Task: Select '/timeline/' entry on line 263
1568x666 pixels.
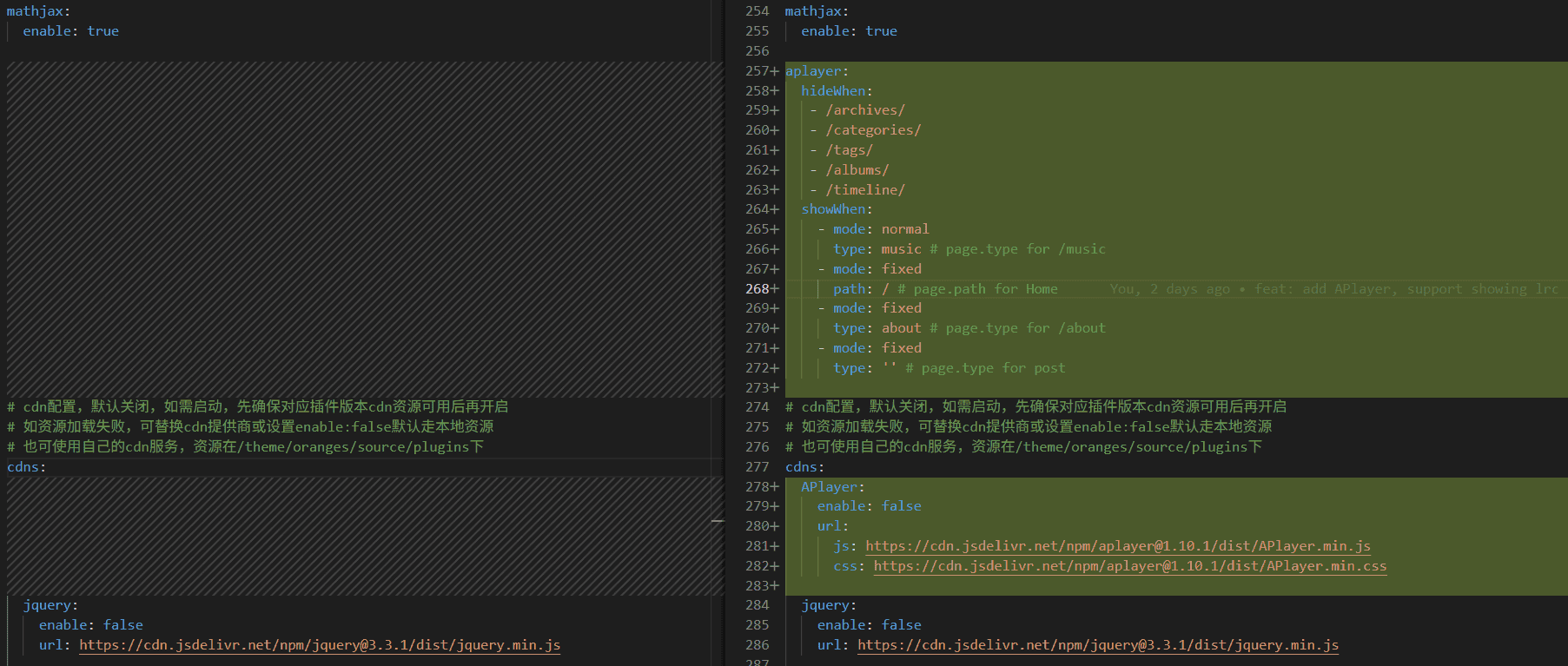Action: coord(865,190)
